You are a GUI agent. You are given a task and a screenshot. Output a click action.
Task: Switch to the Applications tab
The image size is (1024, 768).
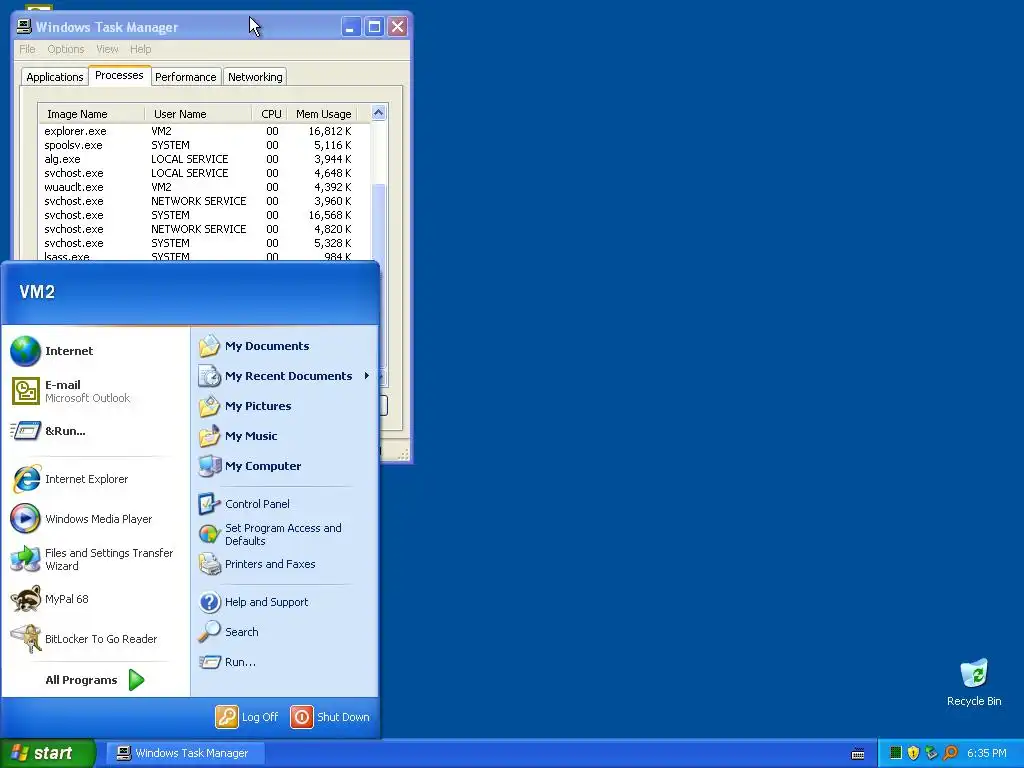click(x=55, y=77)
